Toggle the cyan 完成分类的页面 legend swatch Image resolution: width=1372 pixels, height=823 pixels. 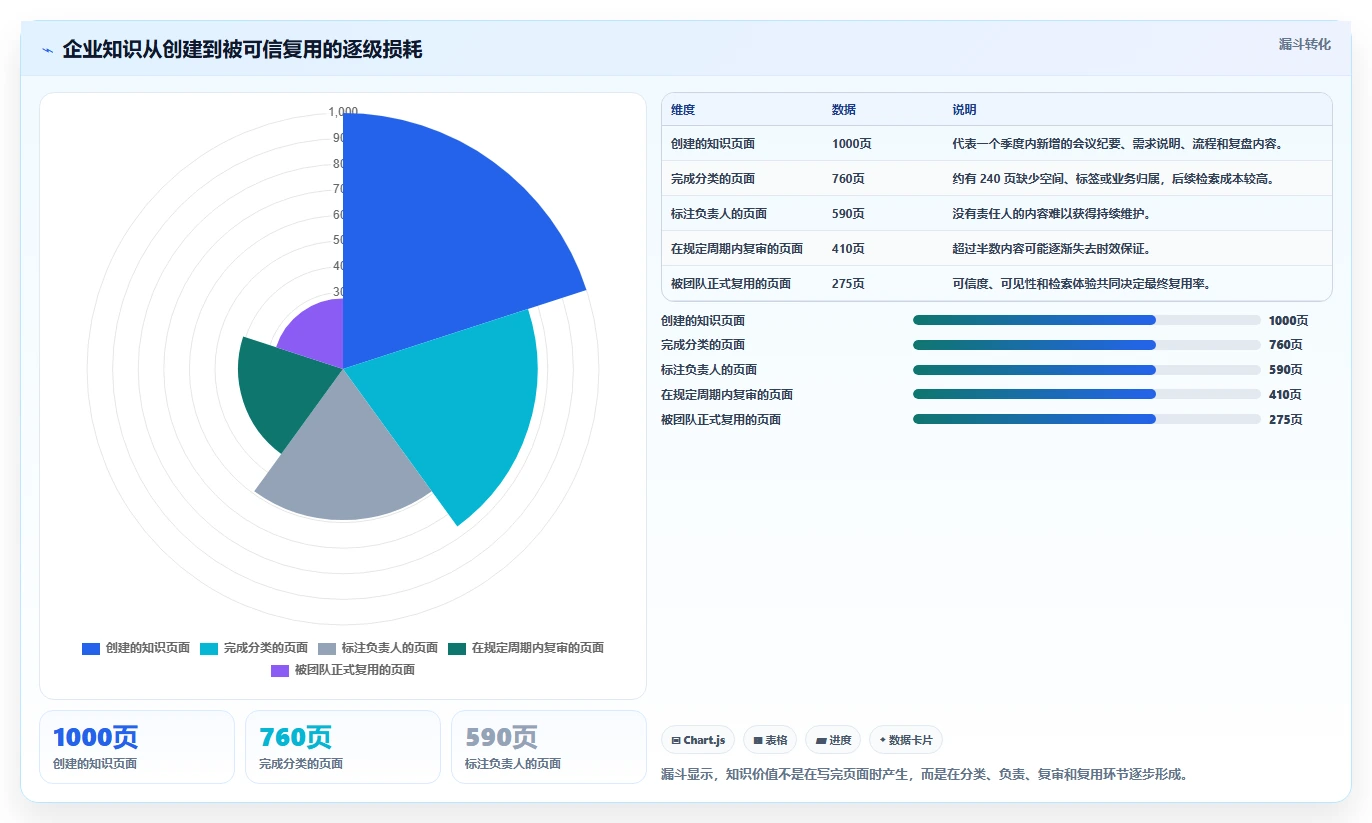[209, 648]
